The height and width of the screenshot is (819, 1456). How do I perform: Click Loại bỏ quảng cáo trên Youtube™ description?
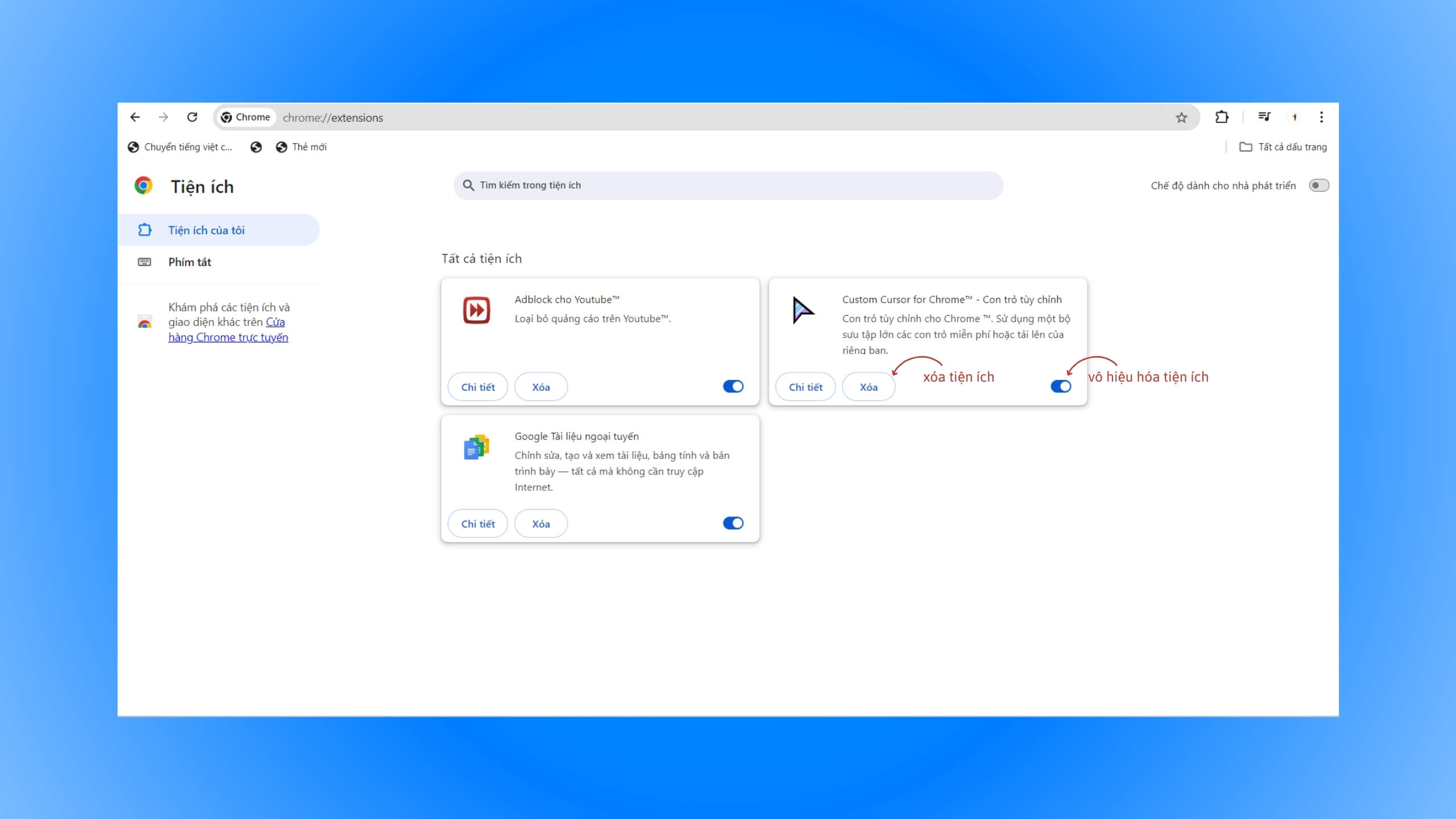(x=593, y=319)
